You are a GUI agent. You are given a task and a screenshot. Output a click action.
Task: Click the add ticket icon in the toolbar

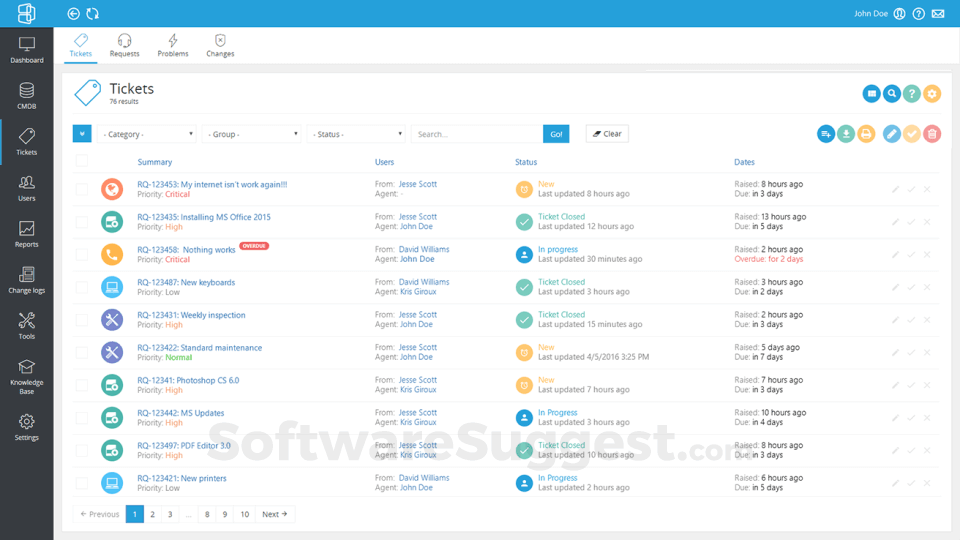pos(826,133)
